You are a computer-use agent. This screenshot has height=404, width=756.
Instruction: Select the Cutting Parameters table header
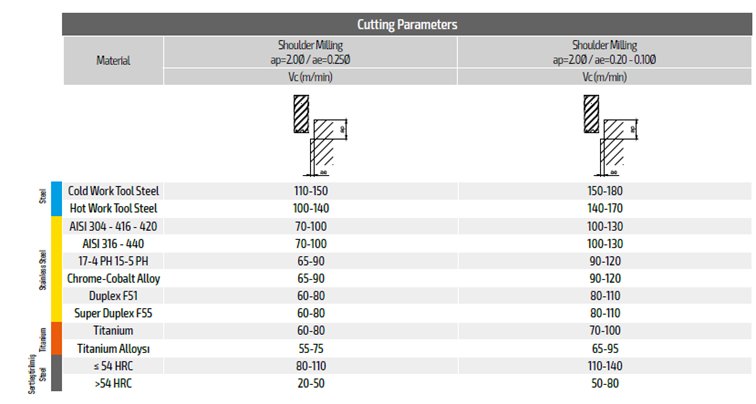tap(408, 24)
